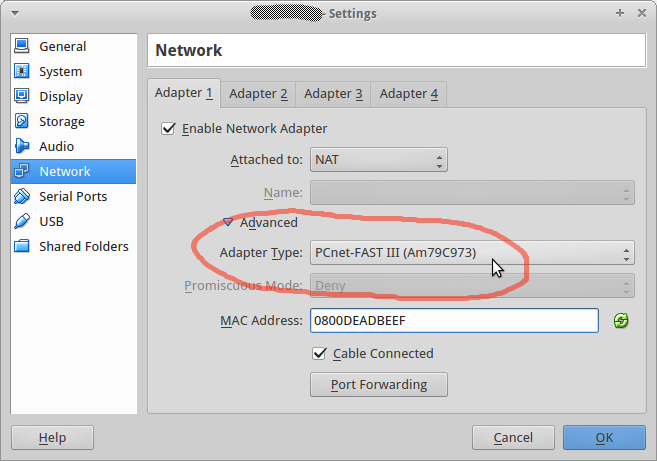This screenshot has width=657, height=461.
Task: Open the General settings icon
Action: coord(21,46)
